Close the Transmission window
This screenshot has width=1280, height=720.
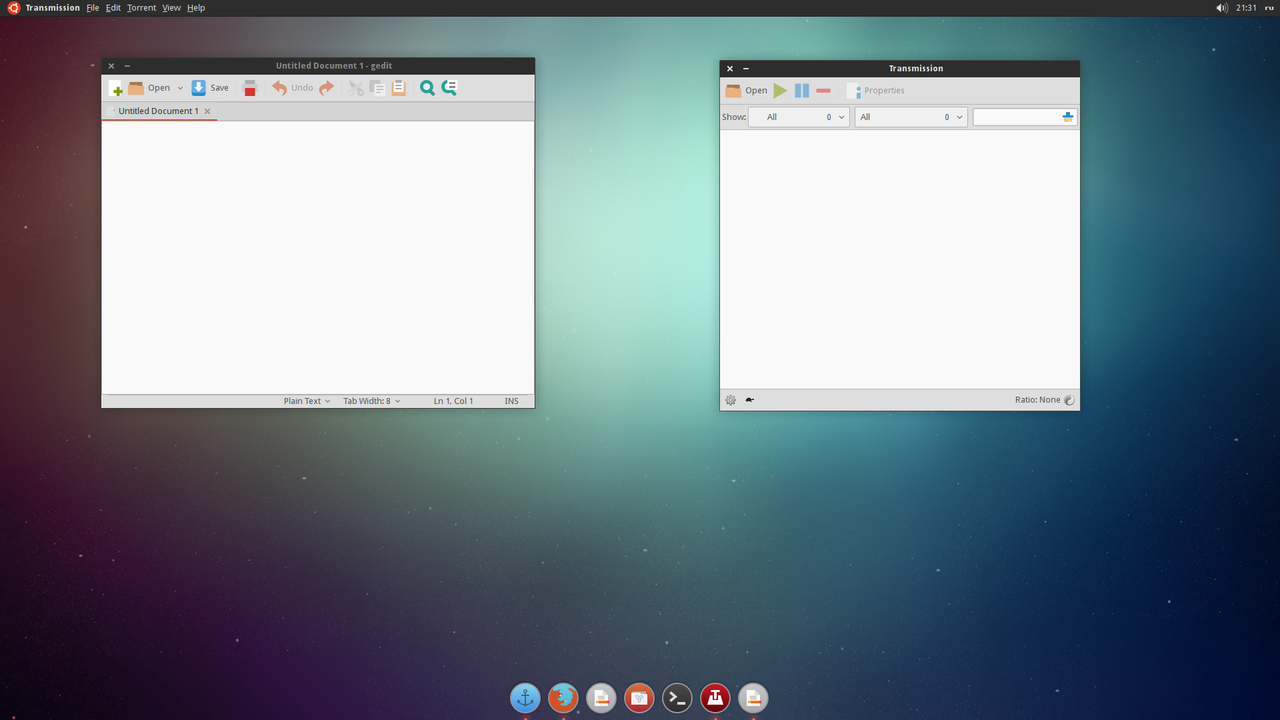[x=730, y=69]
